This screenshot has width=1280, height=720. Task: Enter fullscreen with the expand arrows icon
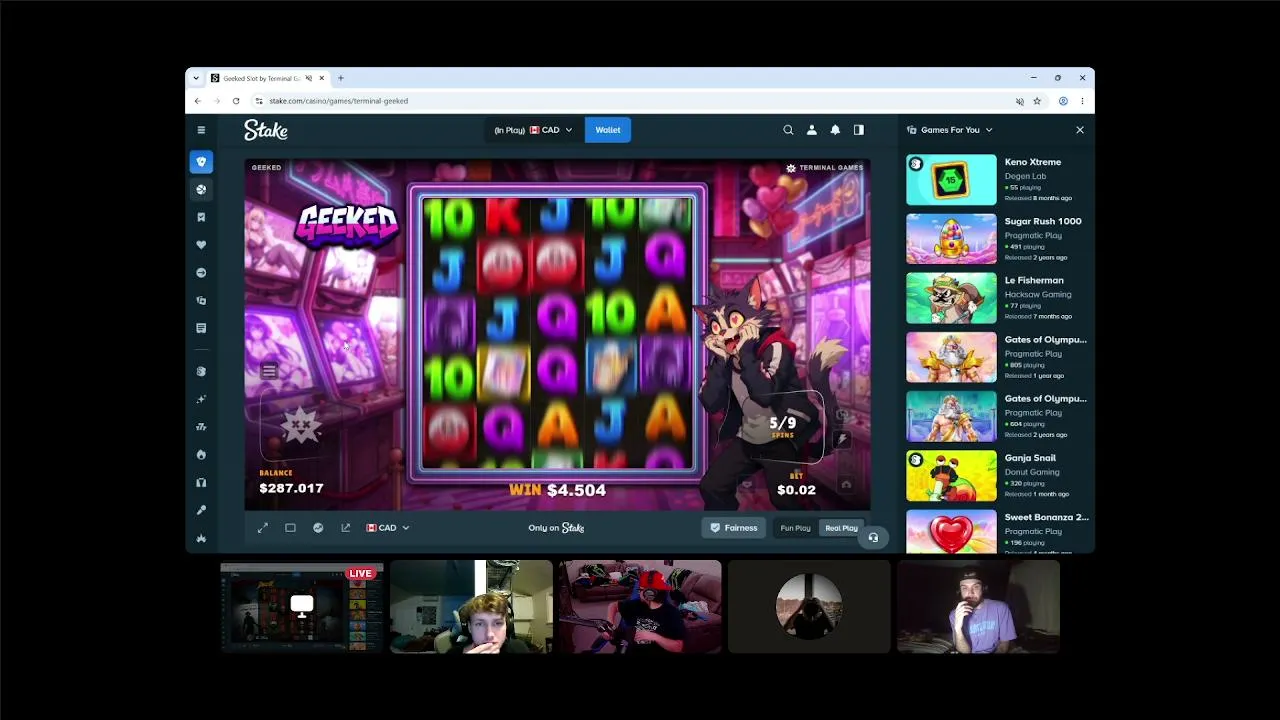[263, 528]
